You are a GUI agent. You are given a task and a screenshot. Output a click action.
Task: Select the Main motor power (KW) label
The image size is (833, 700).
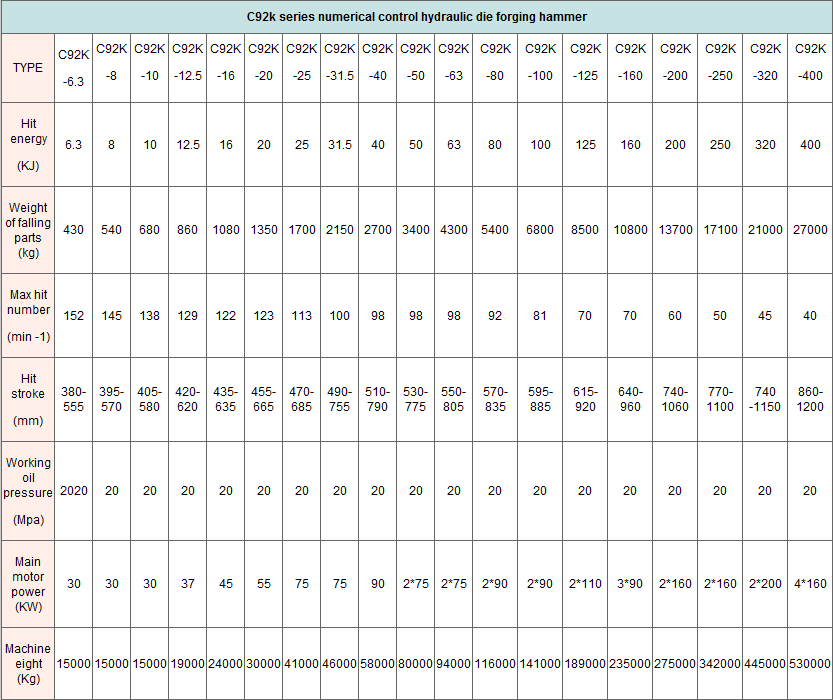tap(28, 583)
